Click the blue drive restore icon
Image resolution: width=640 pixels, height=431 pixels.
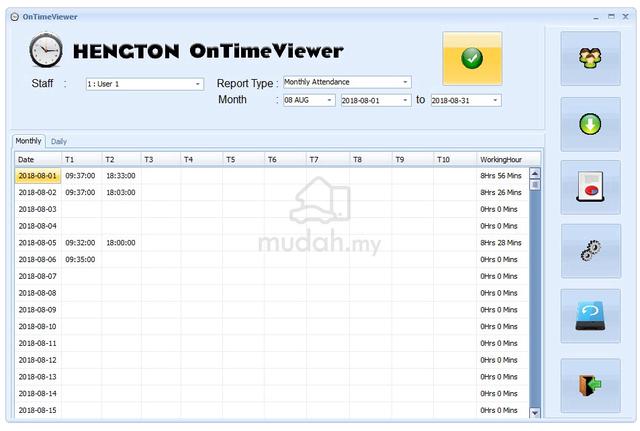click(x=590, y=315)
